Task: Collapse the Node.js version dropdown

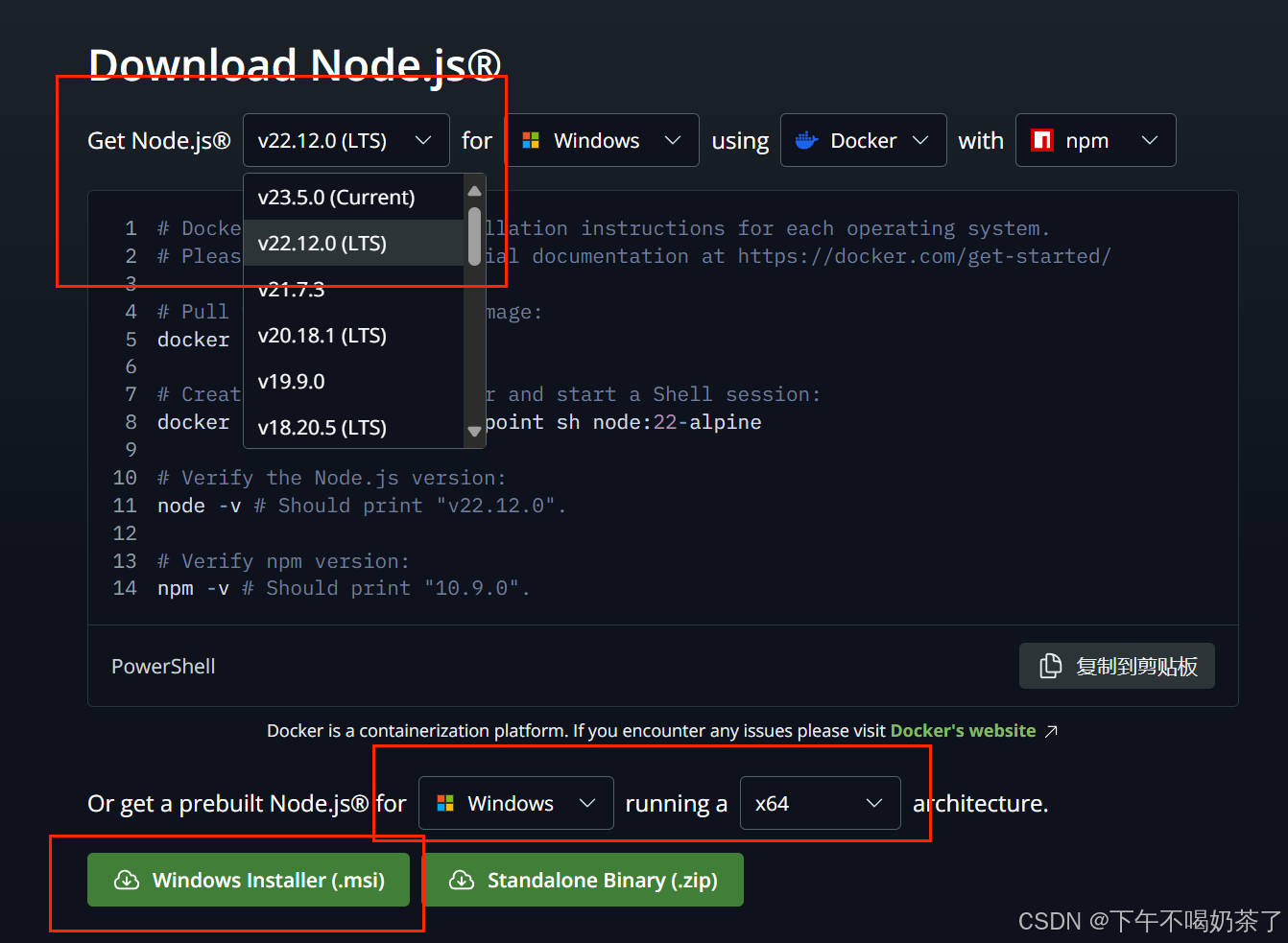Action: pos(346,140)
